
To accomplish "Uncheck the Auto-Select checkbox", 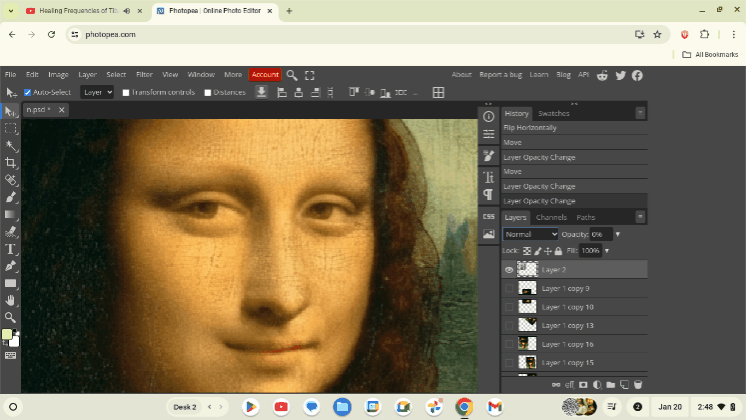I will [x=28, y=93].
